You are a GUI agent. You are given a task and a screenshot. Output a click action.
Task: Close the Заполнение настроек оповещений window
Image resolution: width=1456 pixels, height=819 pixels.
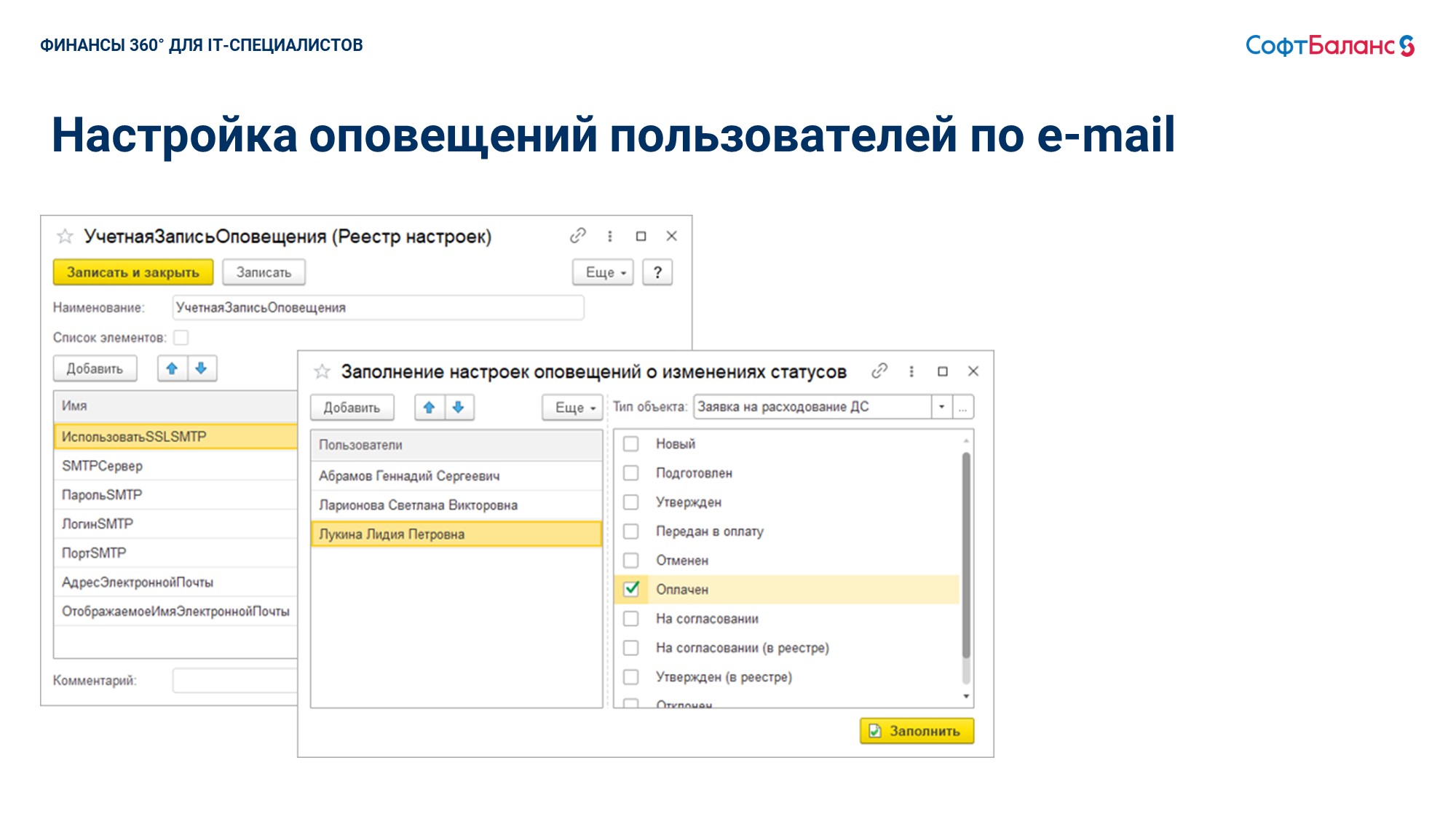[x=973, y=371]
